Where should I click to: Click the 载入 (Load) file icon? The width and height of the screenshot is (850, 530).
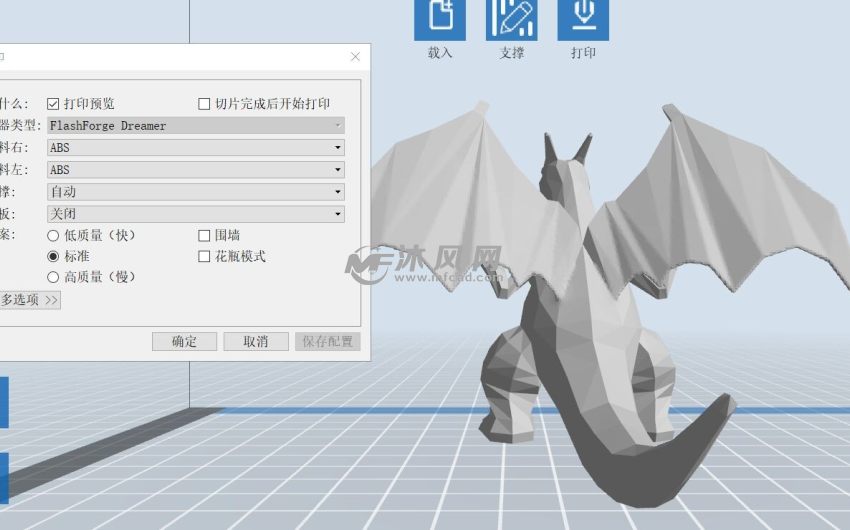click(440, 18)
